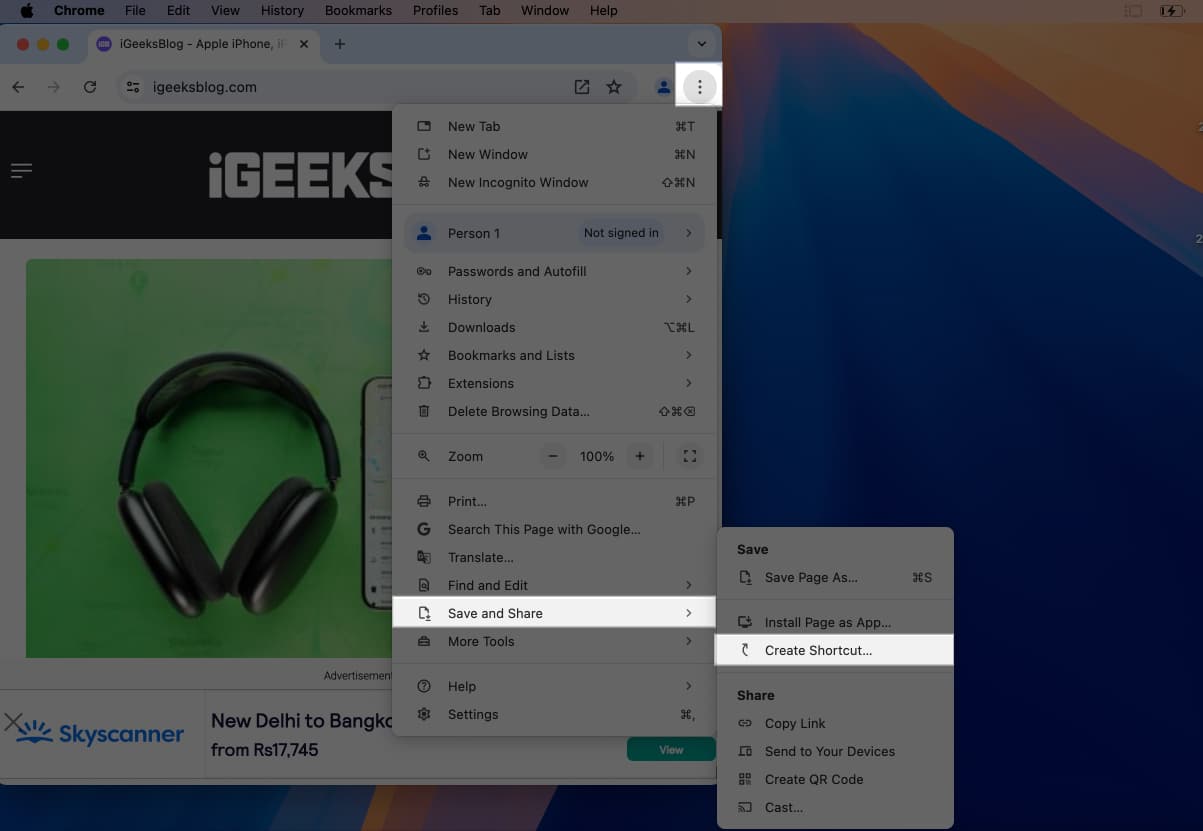Click the battery status icon
Image resolution: width=1203 pixels, height=831 pixels.
(1171, 10)
